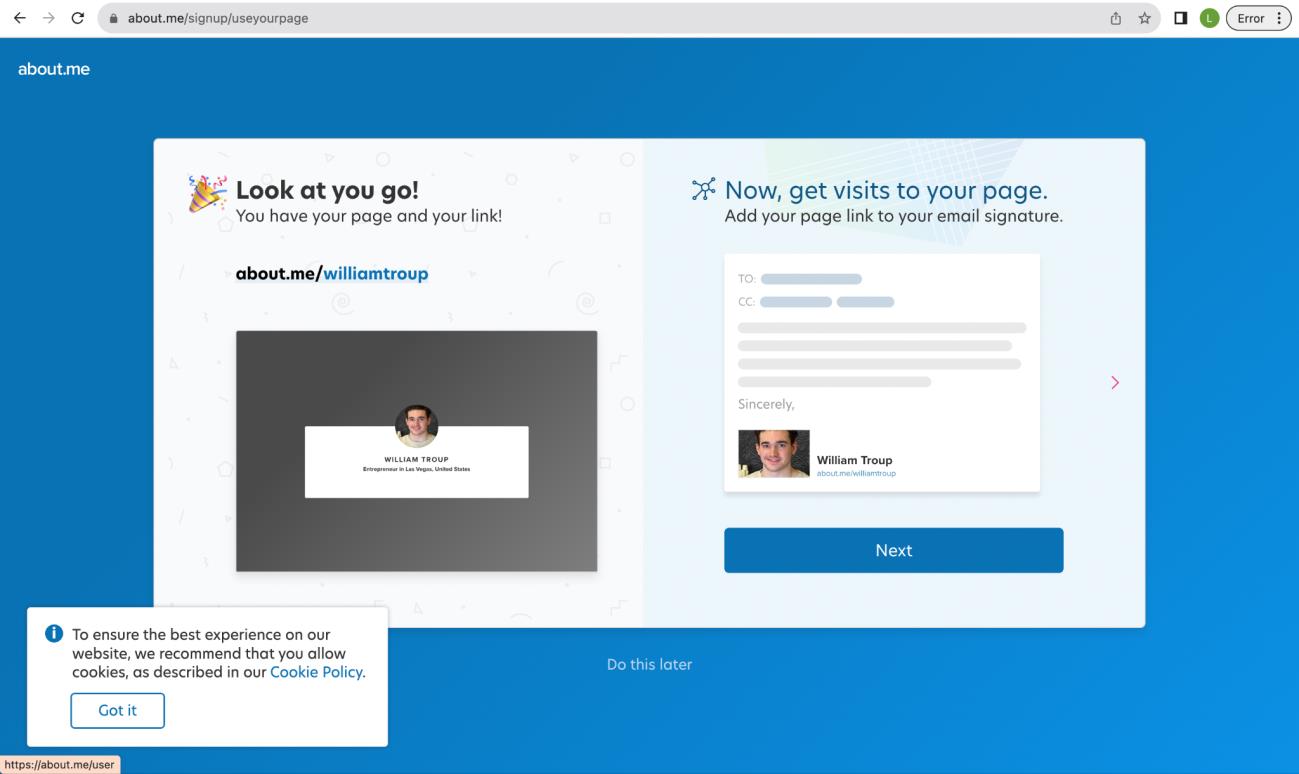The image size is (1299, 774).
Task: Click the about.me logo in header
Action: pyautogui.click(x=54, y=69)
